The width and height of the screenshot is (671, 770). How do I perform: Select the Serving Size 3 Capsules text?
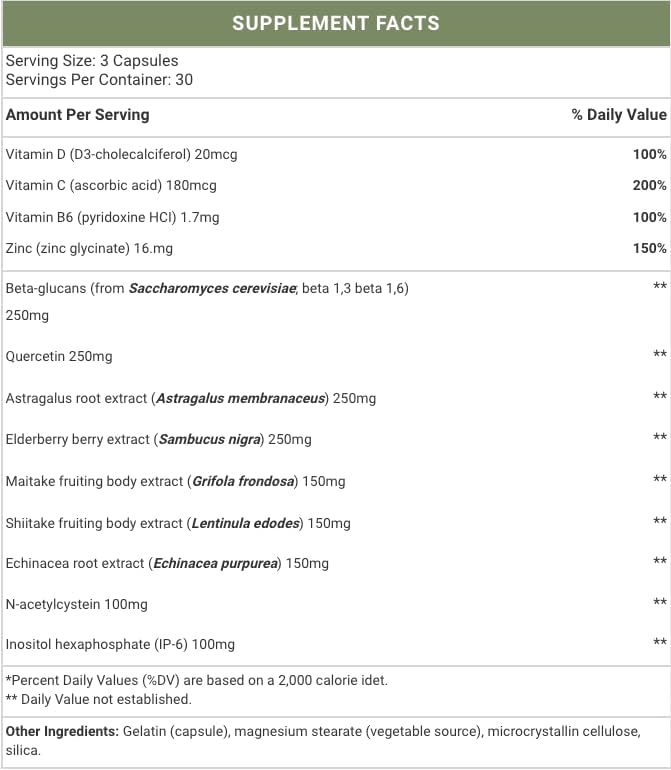click(92, 61)
